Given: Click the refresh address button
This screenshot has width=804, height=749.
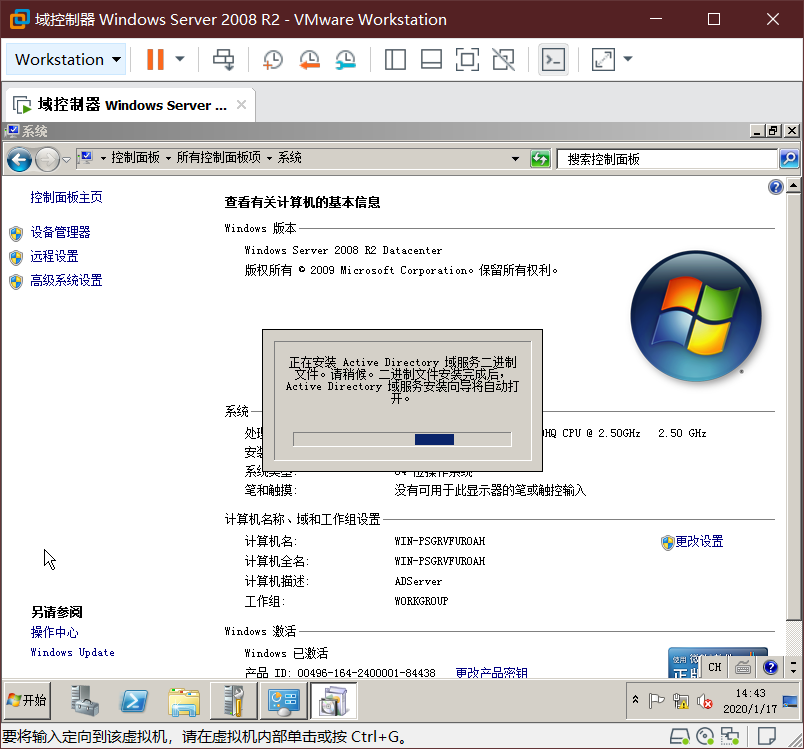Looking at the screenshot, I should tap(540, 159).
